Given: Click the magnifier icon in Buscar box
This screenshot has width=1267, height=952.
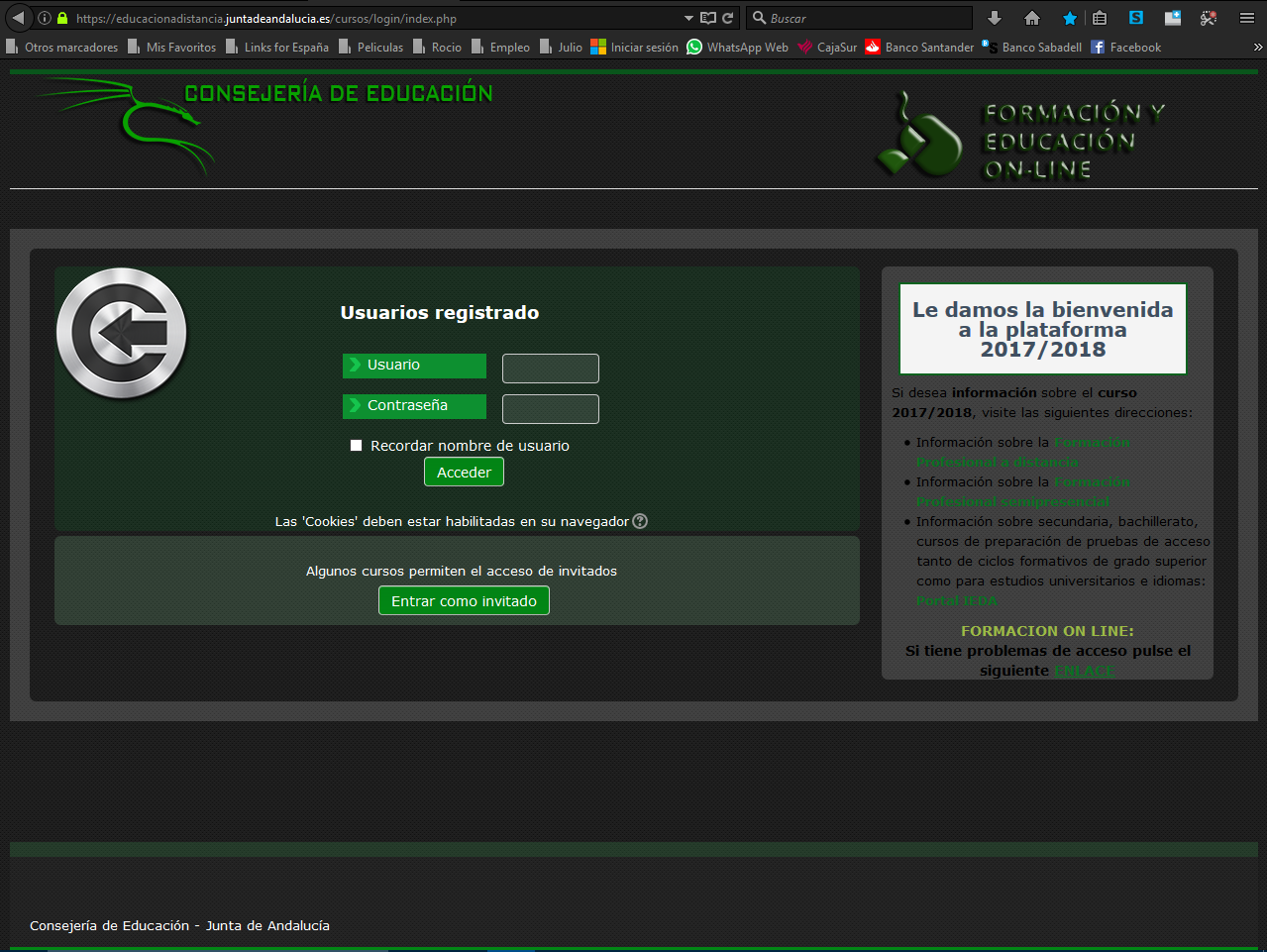Looking at the screenshot, I should click(x=760, y=18).
